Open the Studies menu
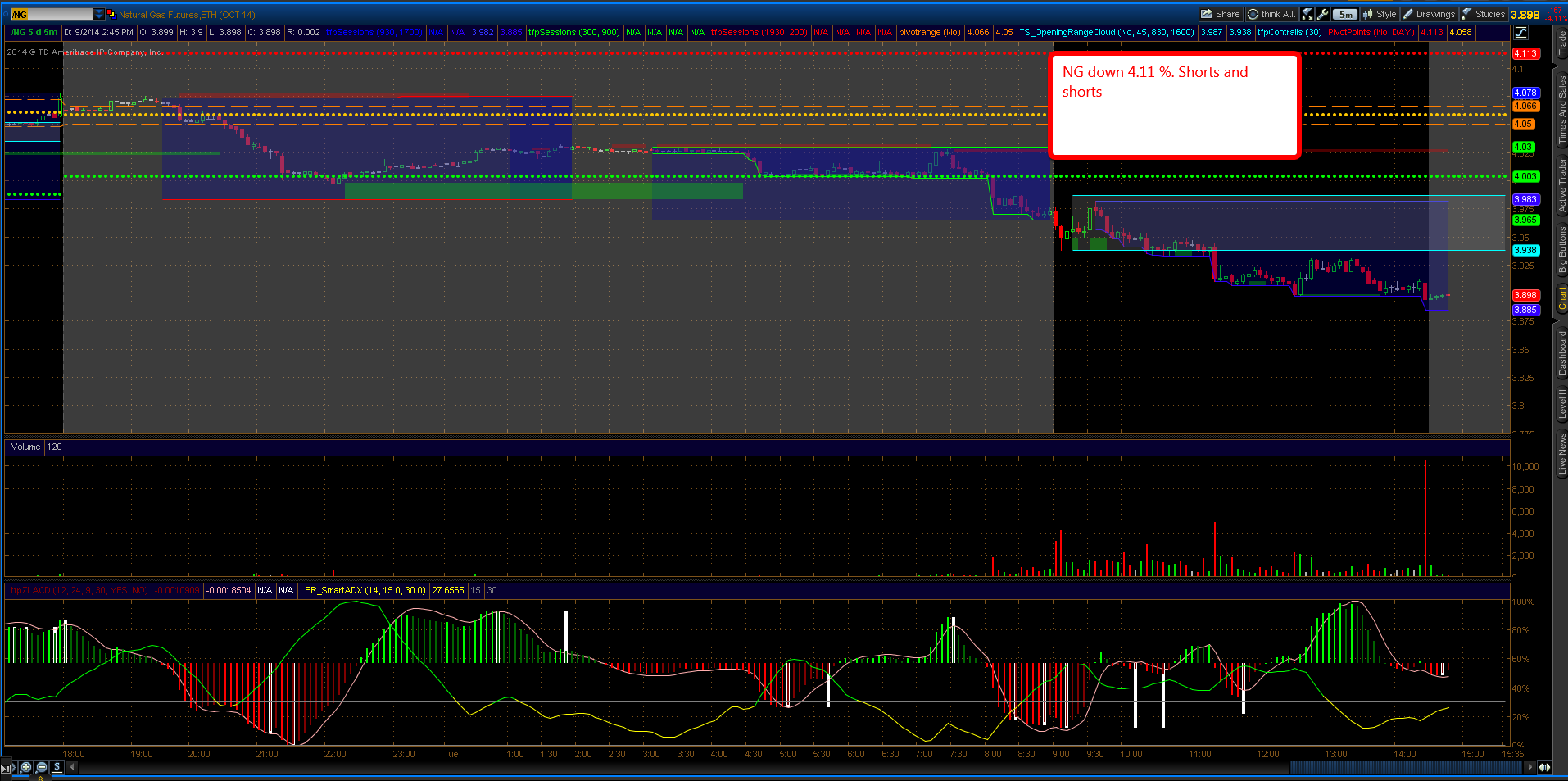Viewport: 1568px width, 781px height. point(1484,14)
